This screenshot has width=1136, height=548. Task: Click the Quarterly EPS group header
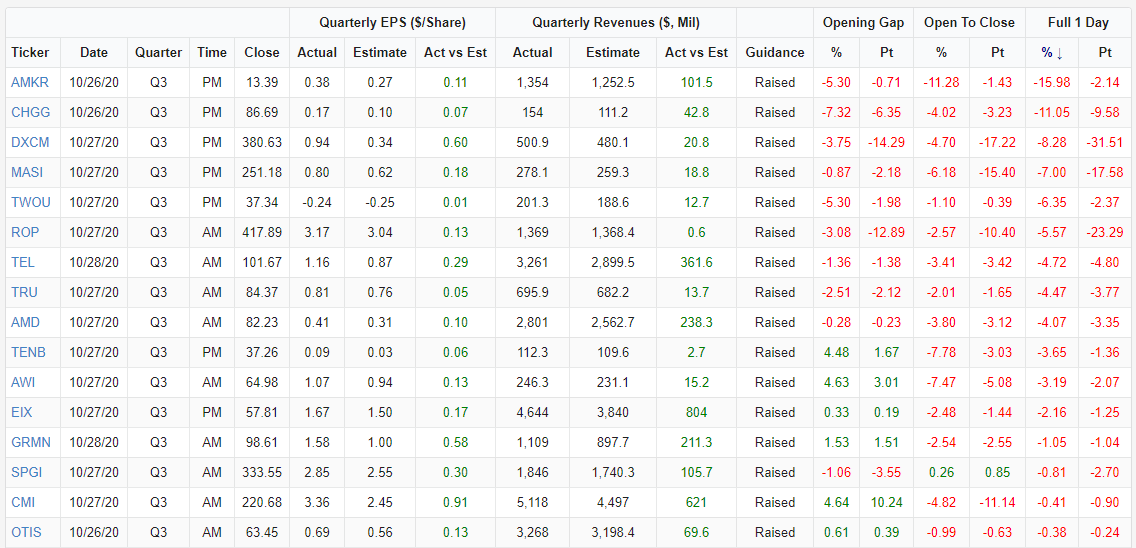click(x=392, y=22)
